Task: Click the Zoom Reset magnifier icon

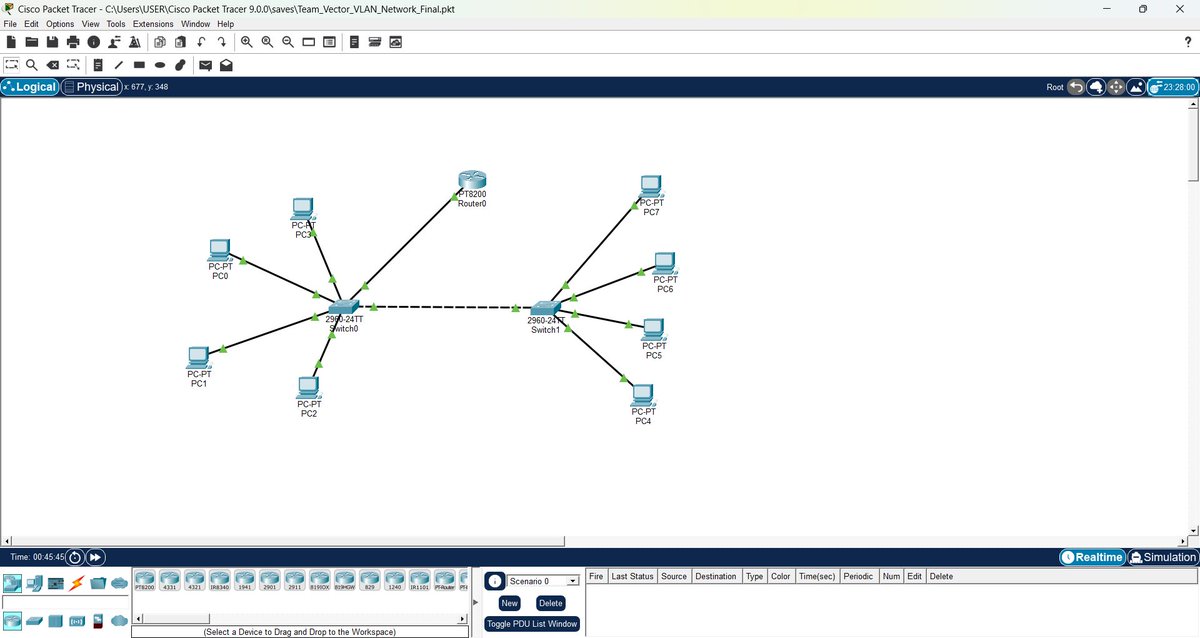Action: click(x=267, y=42)
